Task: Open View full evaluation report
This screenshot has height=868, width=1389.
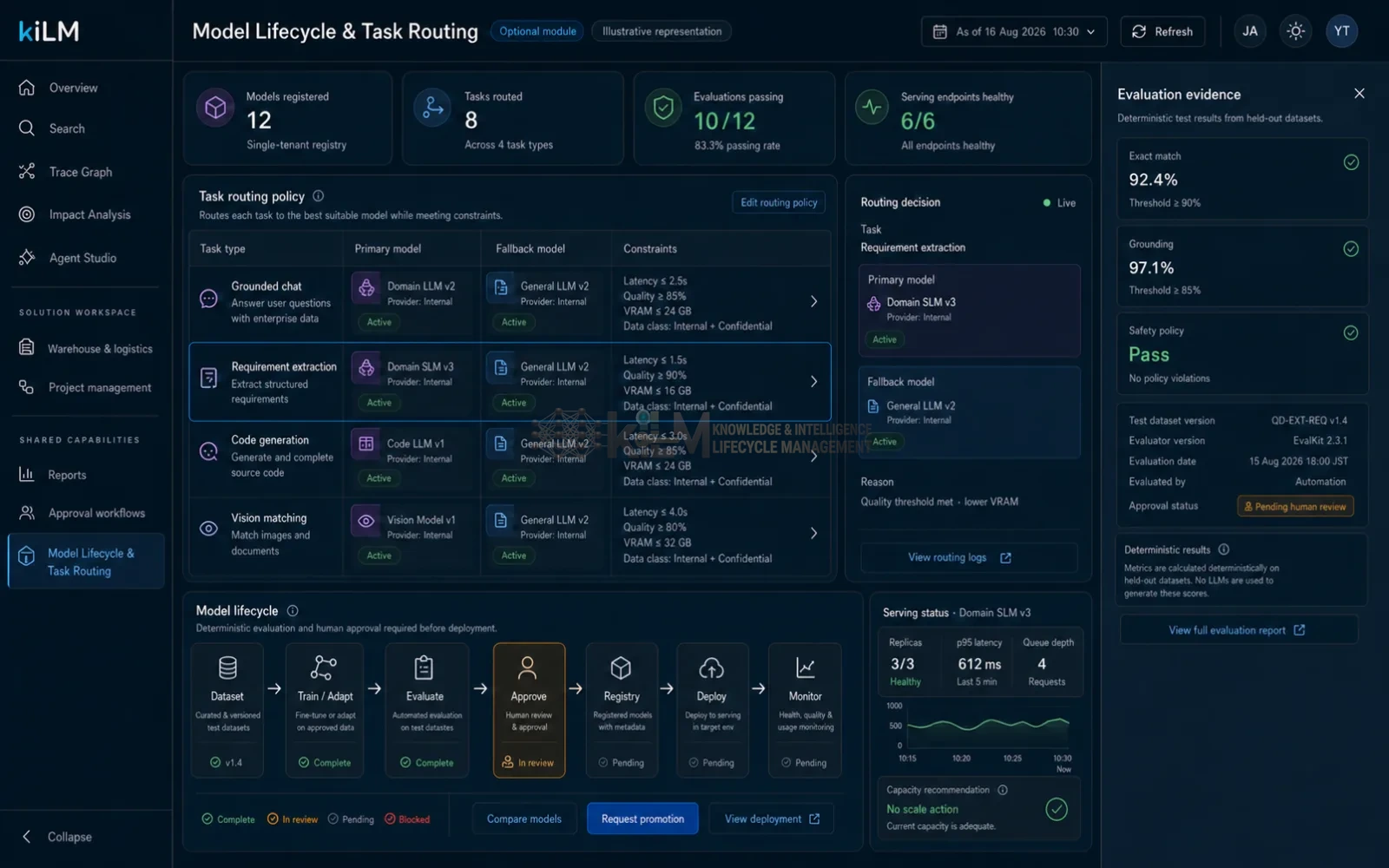Action: pos(1239,630)
